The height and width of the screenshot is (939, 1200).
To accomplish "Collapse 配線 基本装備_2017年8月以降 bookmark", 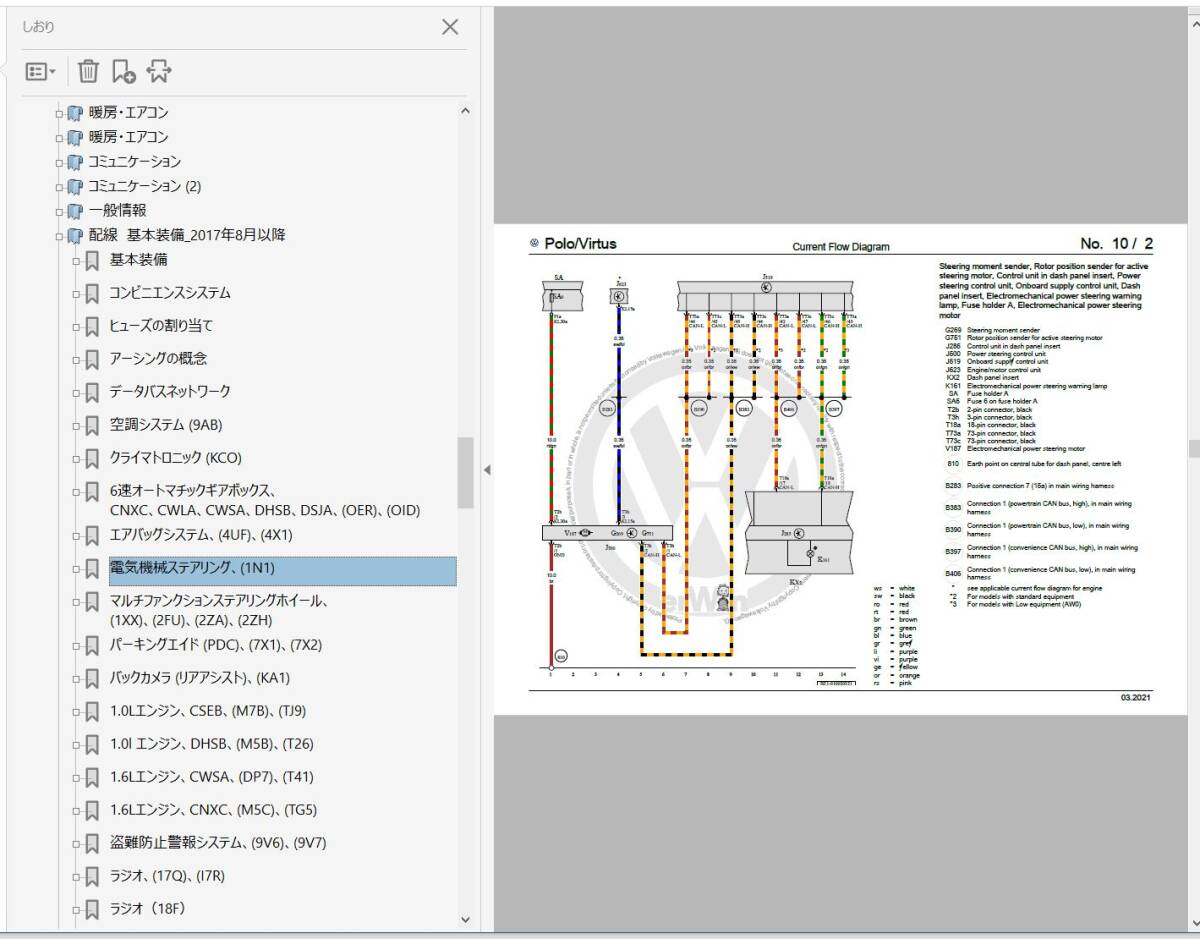I will click(59, 236).
